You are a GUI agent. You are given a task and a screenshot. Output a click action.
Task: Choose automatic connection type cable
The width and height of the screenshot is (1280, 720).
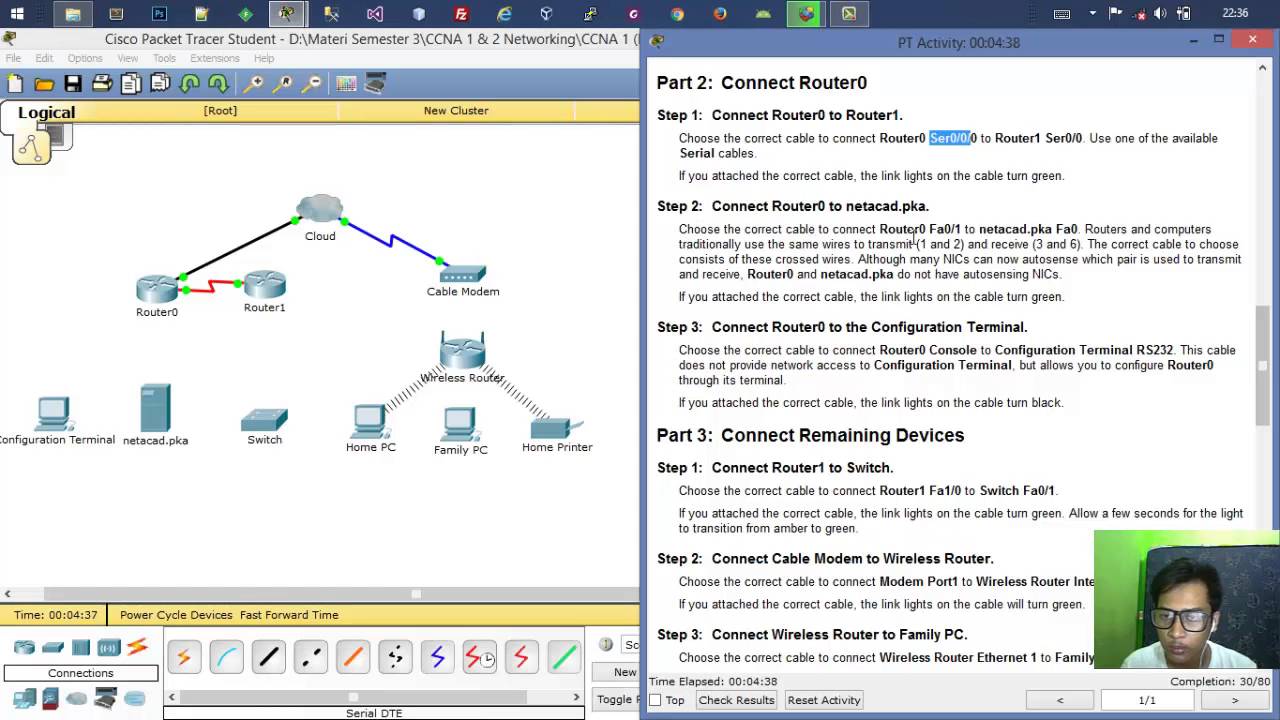tap(184, 657)
